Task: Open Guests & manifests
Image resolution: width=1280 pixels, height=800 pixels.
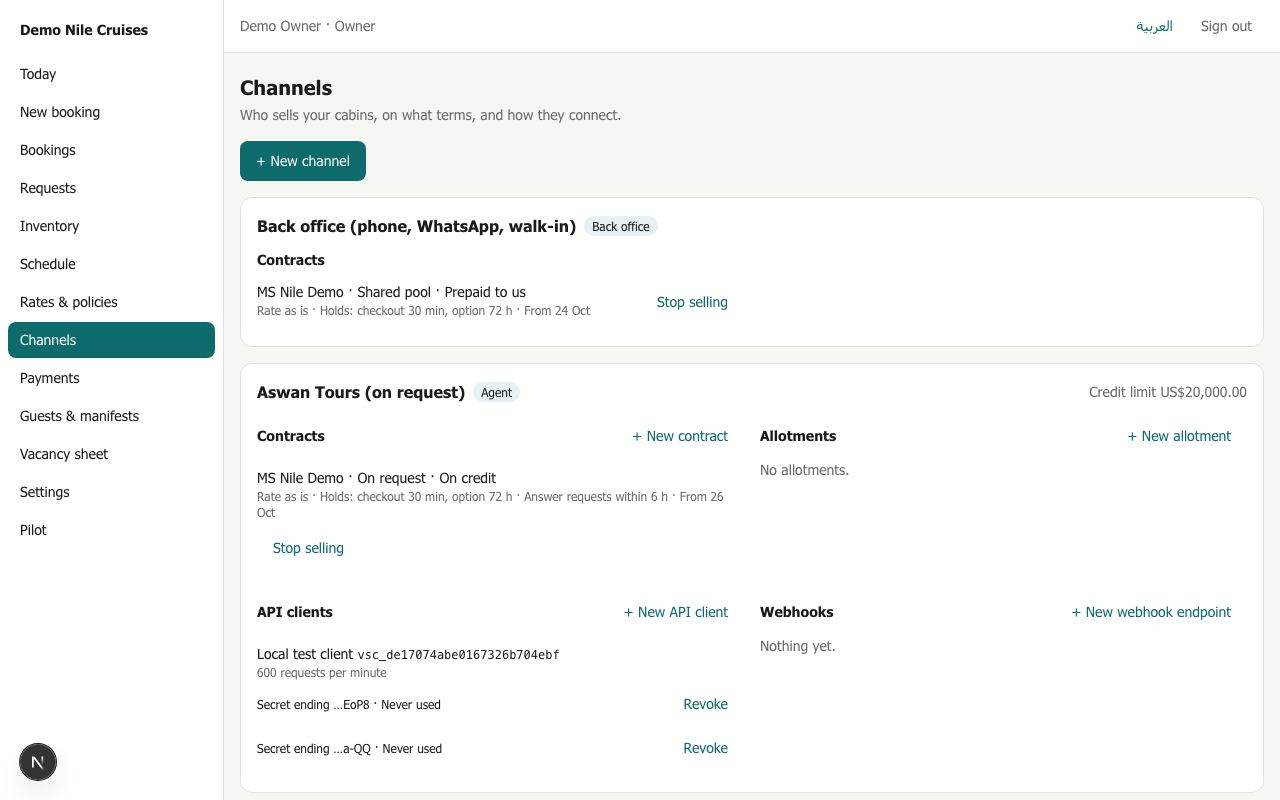Action: [111, 416]
